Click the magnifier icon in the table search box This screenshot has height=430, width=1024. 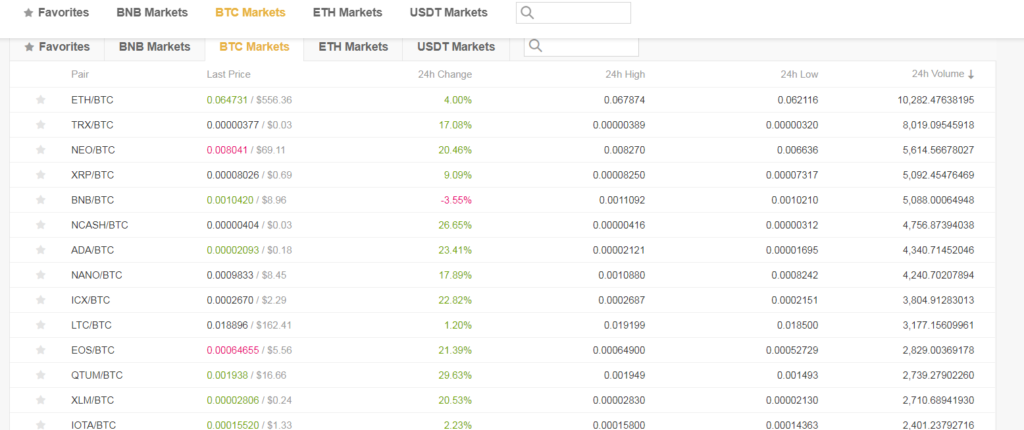click(x=537, y=47)
